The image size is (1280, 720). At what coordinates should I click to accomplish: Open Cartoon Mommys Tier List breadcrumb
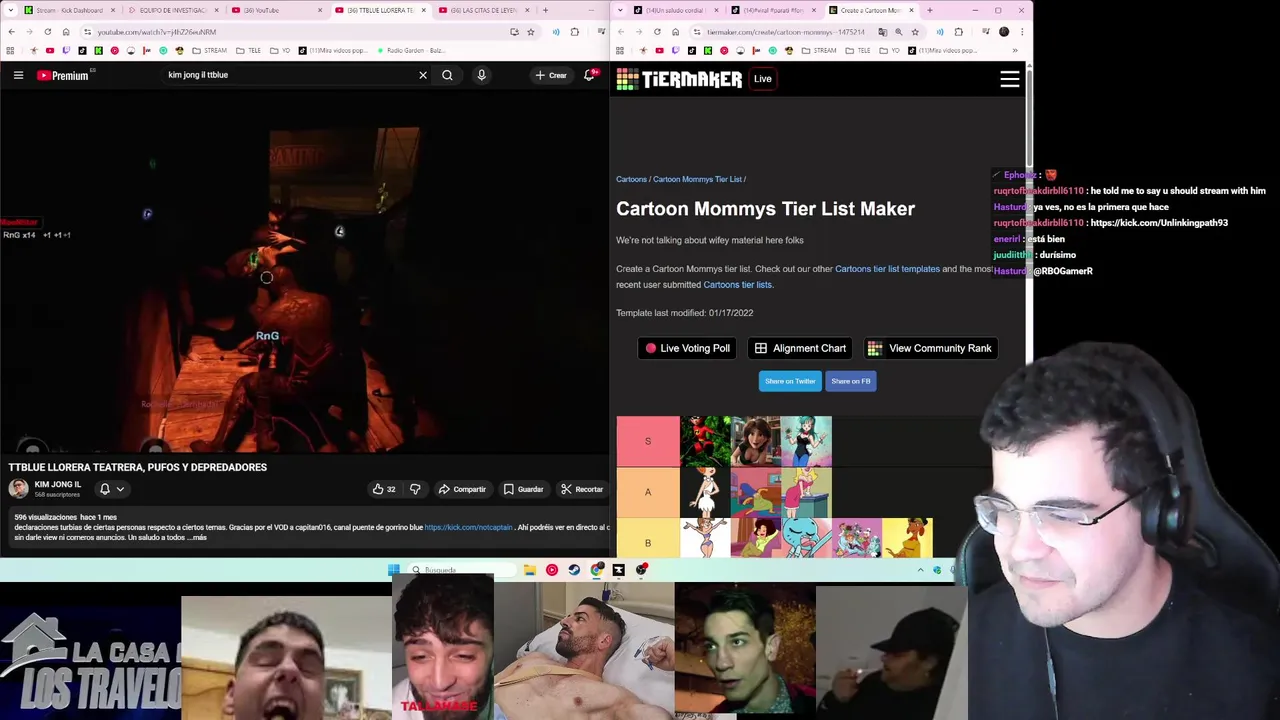click(x=697, y=179)
